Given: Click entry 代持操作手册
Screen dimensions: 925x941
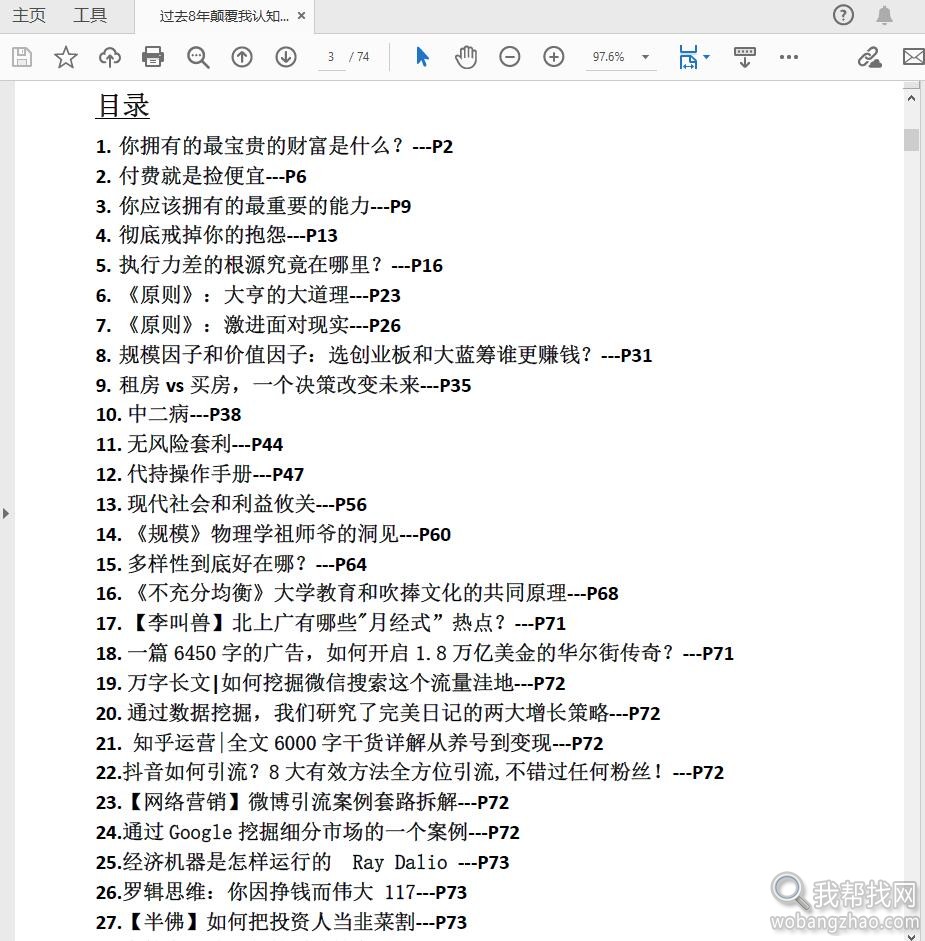Looking at the screenshot, I should point(200,474).
